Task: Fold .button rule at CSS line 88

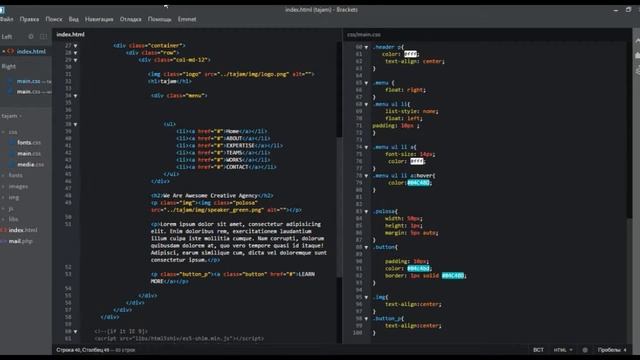Action: [x=366, y=247]
